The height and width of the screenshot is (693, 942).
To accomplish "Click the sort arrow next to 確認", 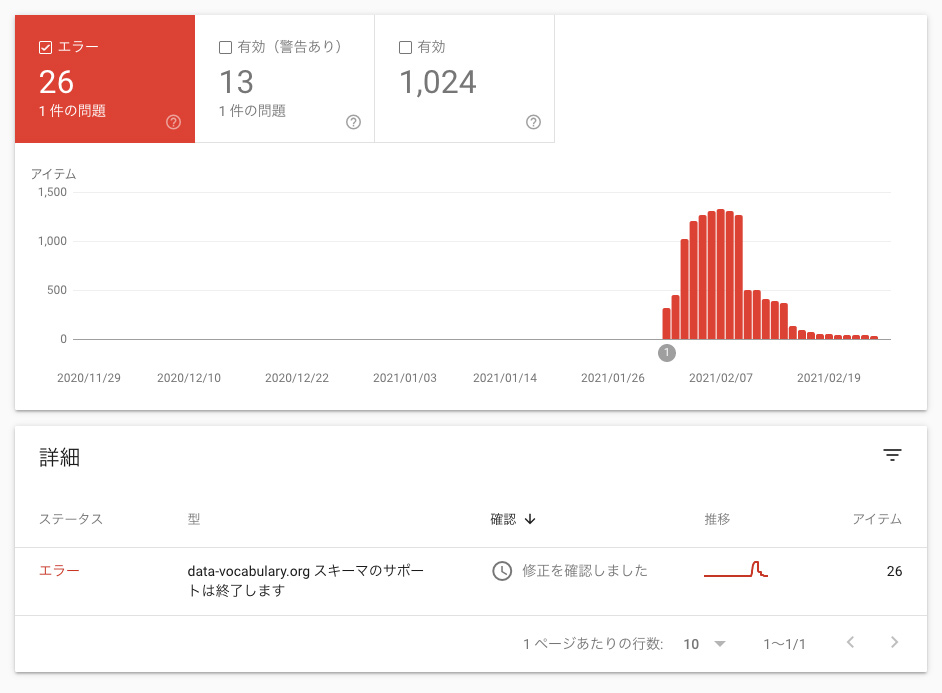I will coord(530,519).
